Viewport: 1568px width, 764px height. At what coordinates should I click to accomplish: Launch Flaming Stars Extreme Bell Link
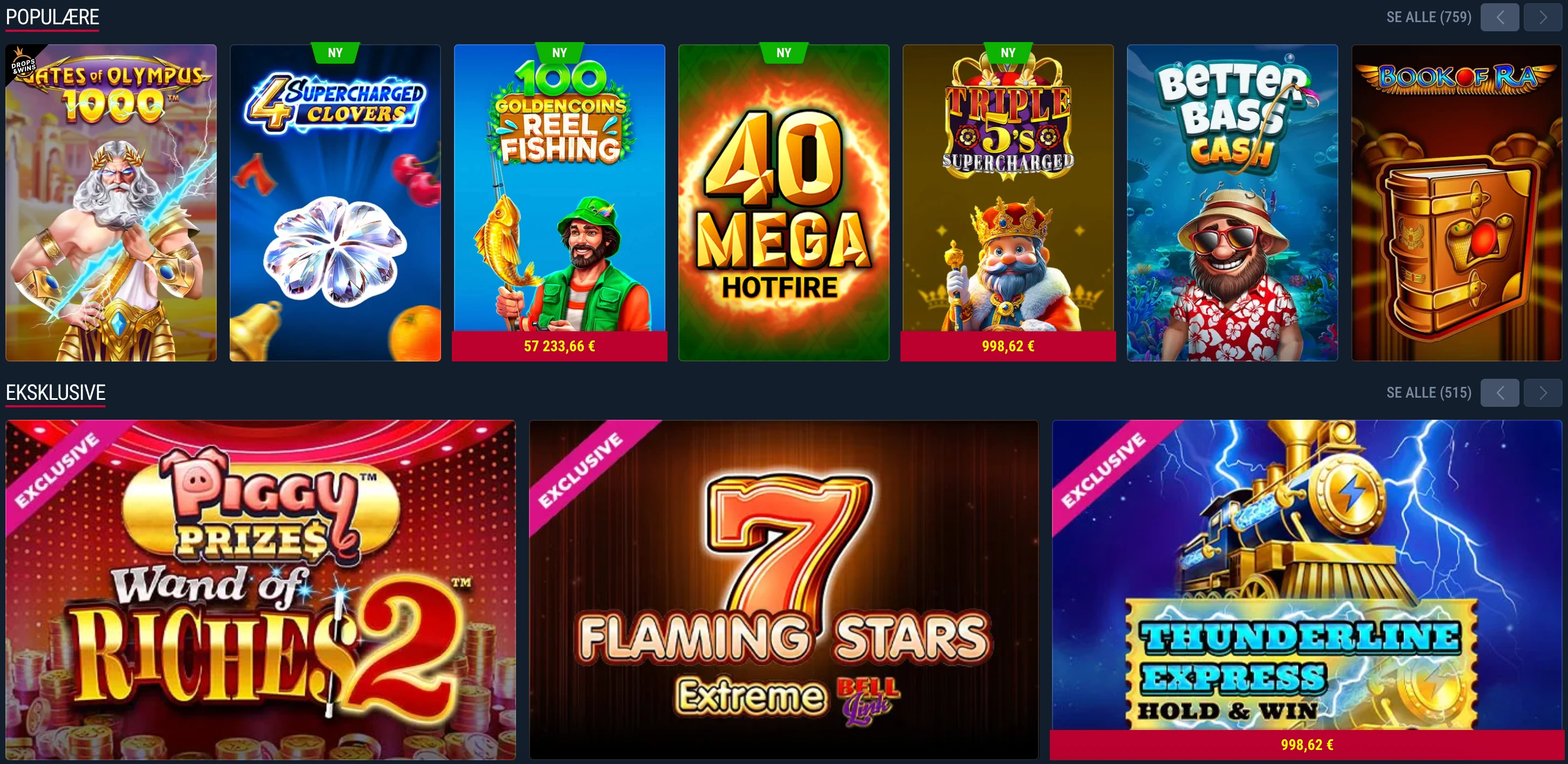(x=783, y=590)
